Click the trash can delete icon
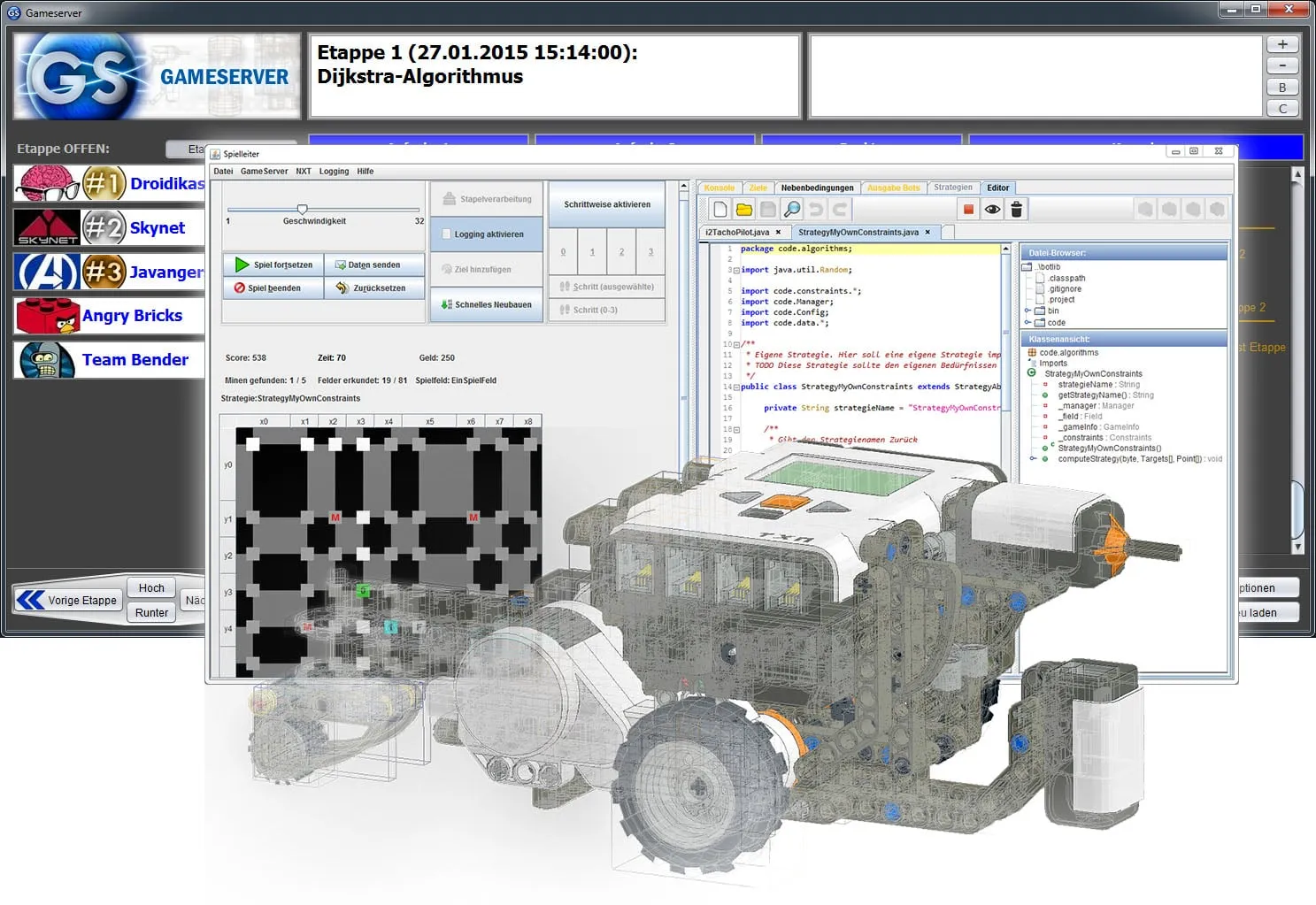 point(1016,210)
